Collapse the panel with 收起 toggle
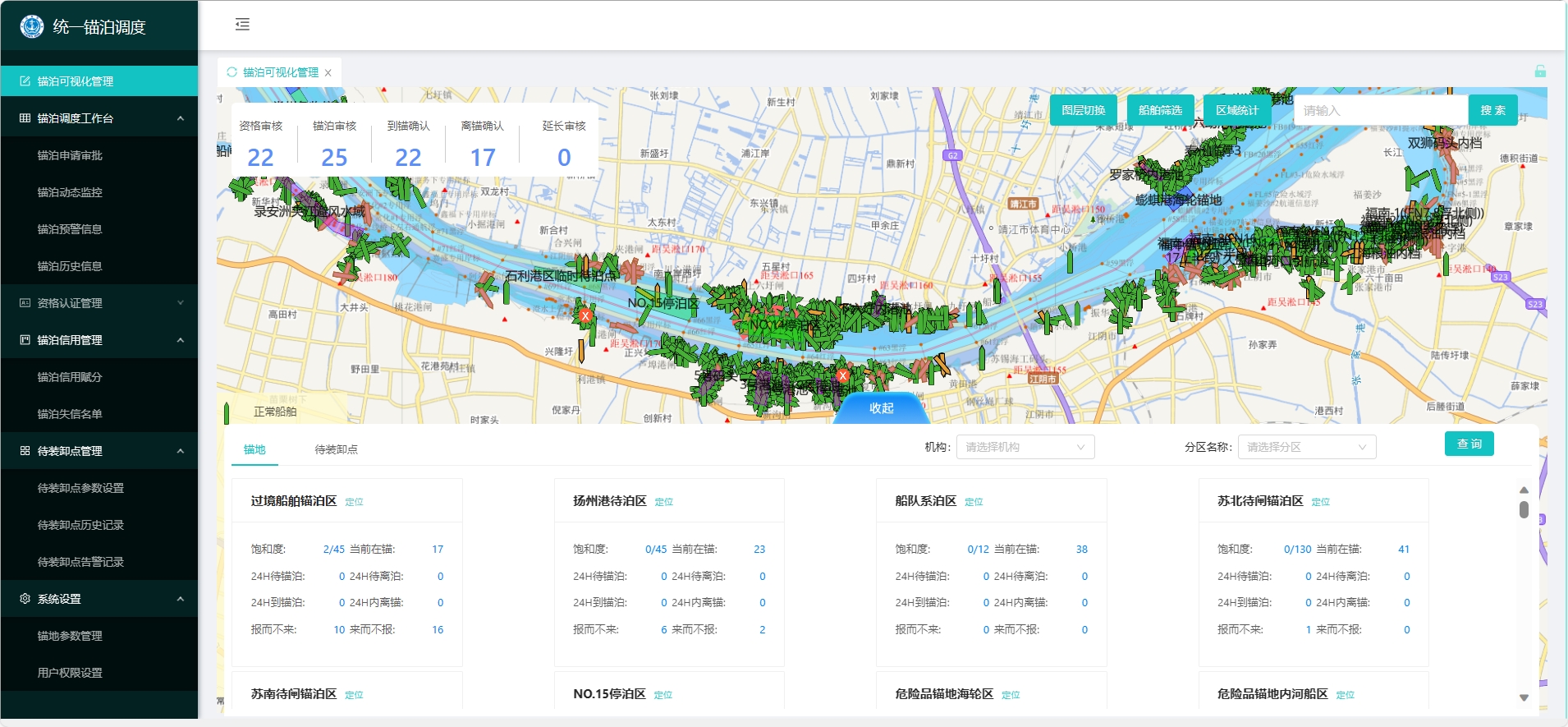This screenshot has height=727, width=1568. pos(881,408)
